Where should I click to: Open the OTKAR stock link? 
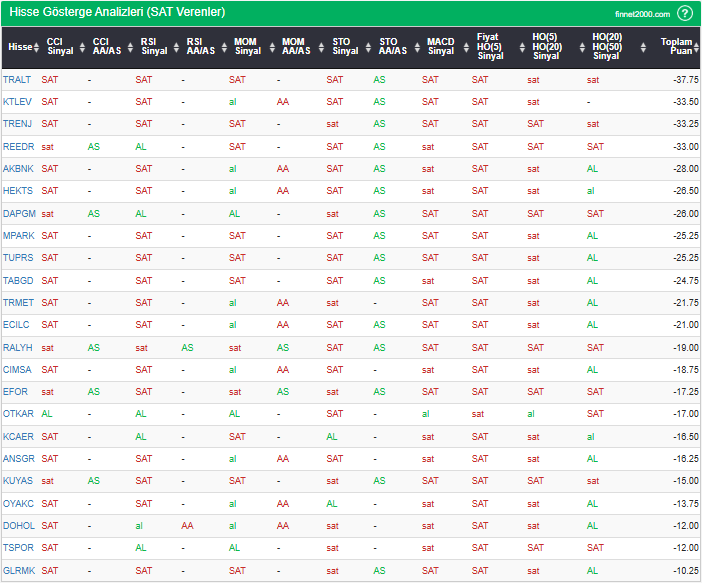click(18, 414)
